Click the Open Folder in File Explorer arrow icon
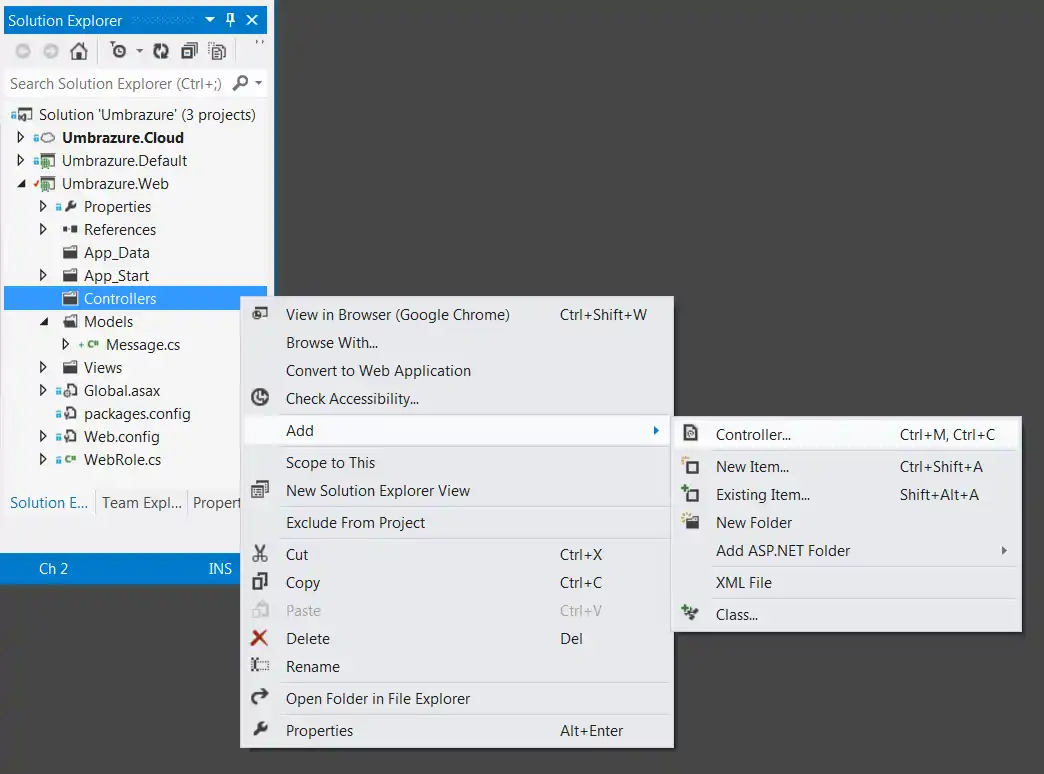 point(260,697)
